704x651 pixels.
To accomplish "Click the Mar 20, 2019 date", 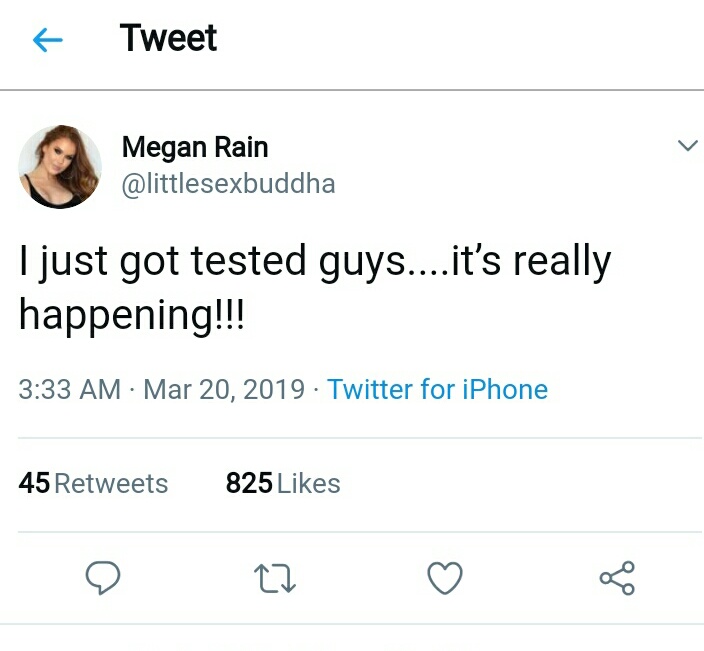I will pyautogui.click(x=224, y=389).
